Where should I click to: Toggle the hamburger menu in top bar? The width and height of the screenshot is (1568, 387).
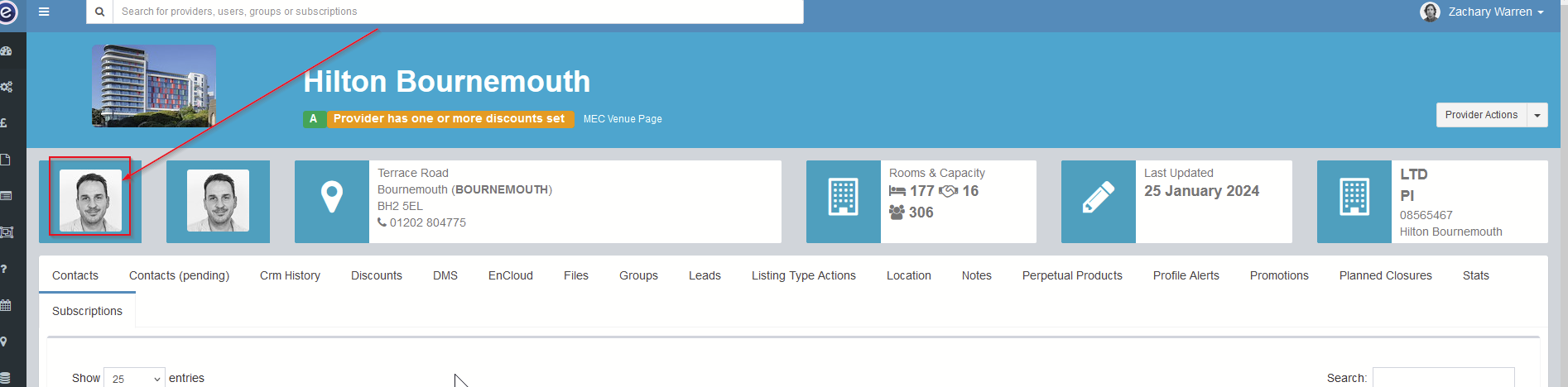[44, 12]
